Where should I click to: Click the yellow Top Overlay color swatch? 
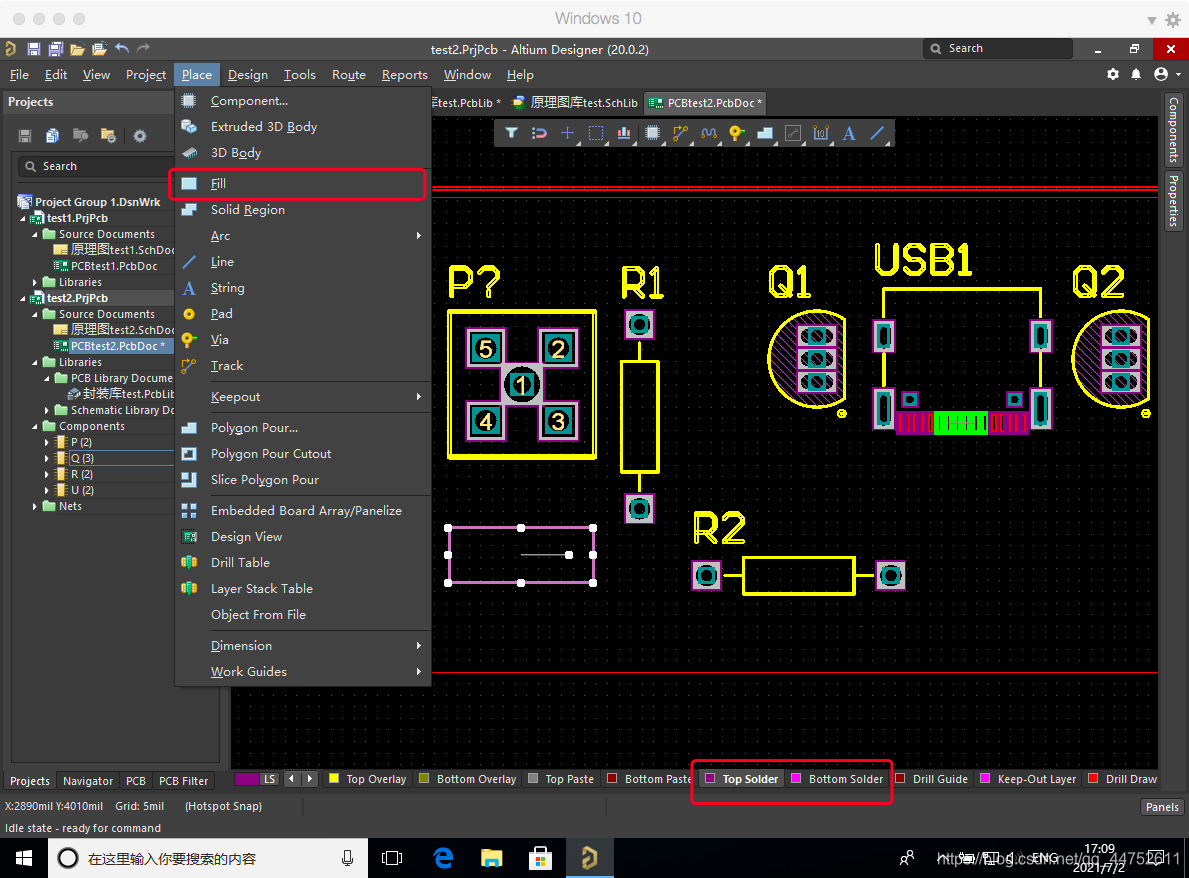point(334,779)
